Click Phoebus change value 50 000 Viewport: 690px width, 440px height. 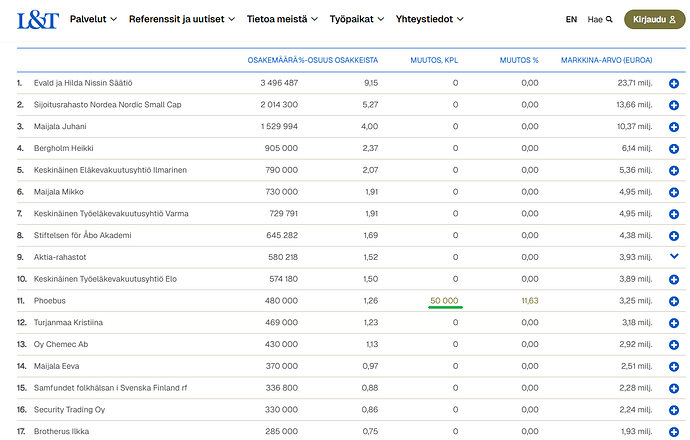(444, 301)
